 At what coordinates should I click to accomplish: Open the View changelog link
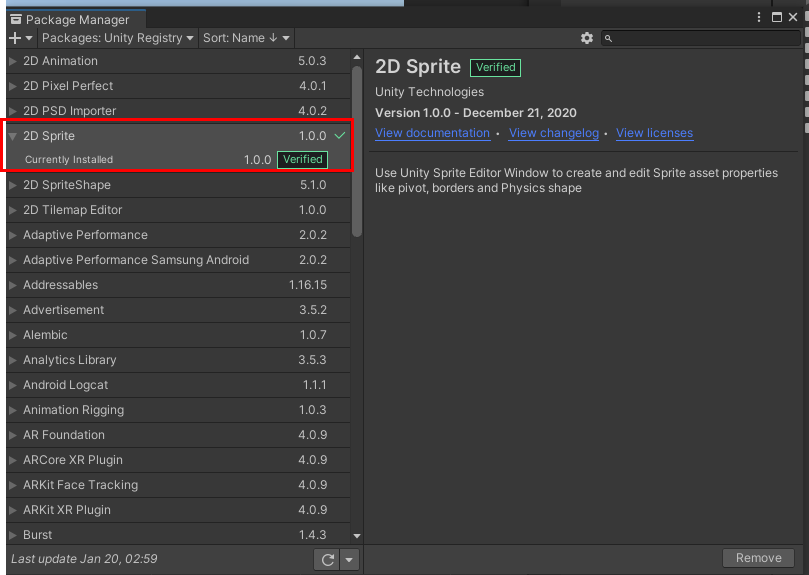[x=554, y=133]
